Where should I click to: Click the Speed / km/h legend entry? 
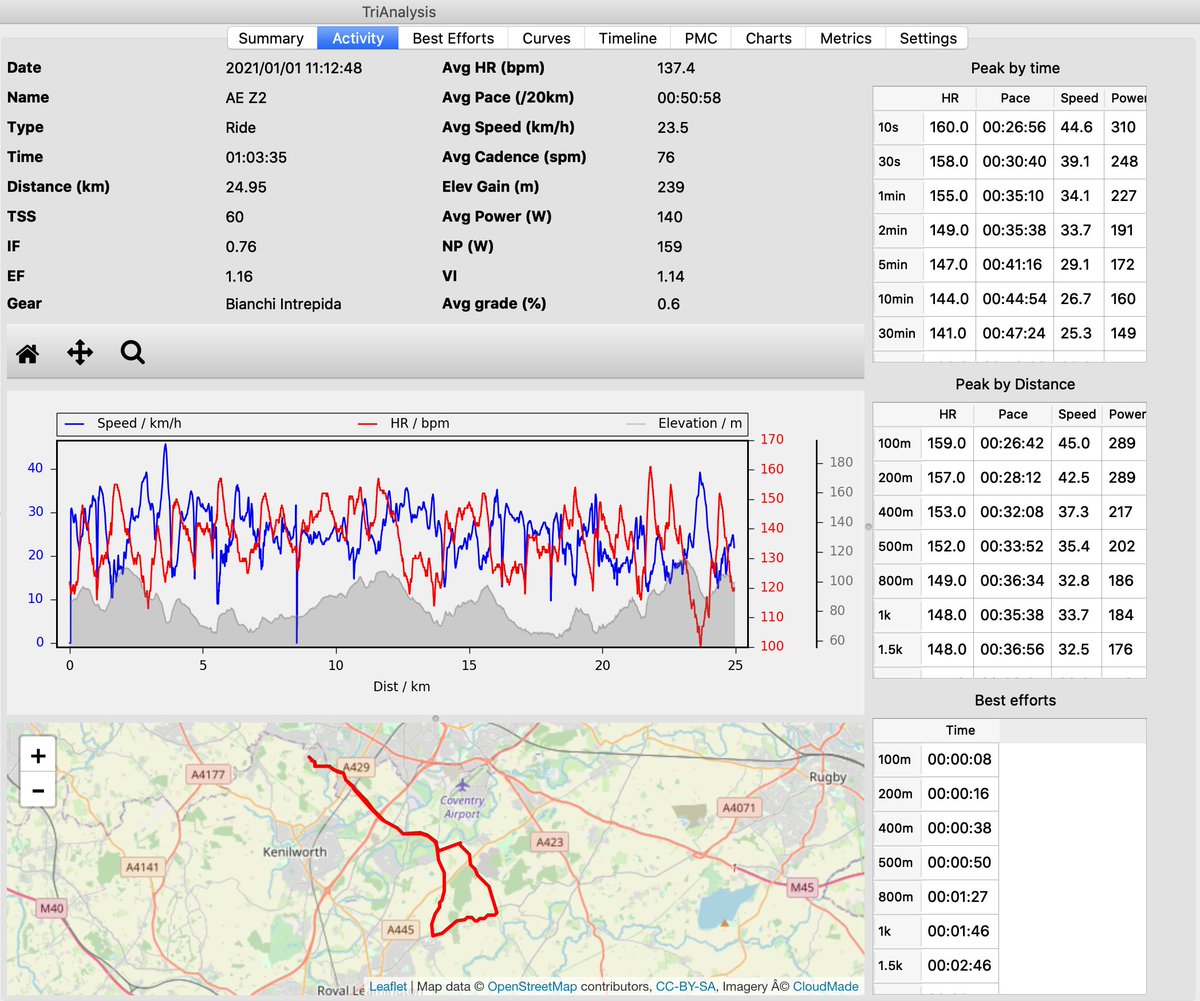coord(123,423)
